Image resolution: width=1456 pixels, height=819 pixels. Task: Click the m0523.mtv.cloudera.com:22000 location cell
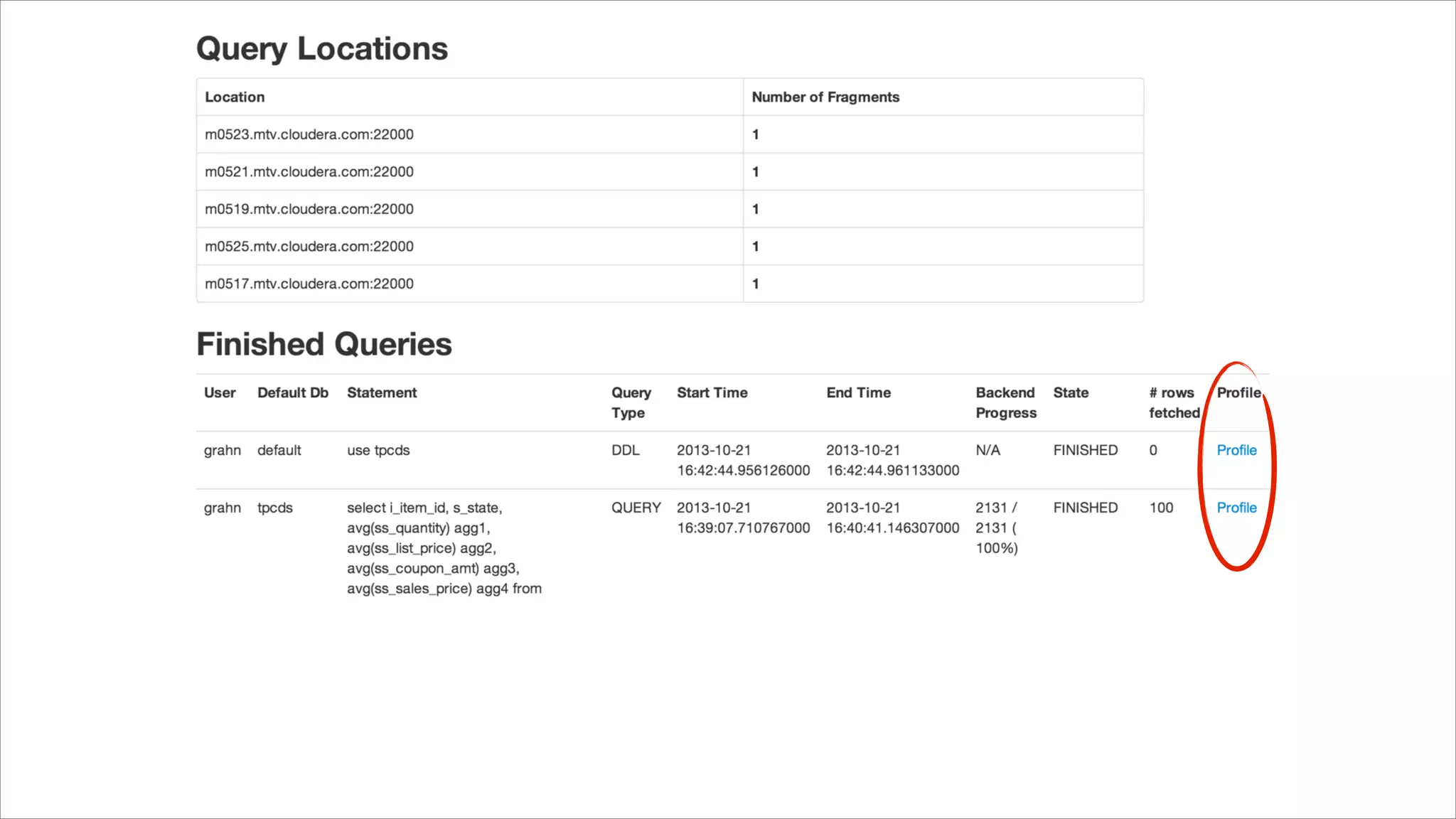(309, 134)
